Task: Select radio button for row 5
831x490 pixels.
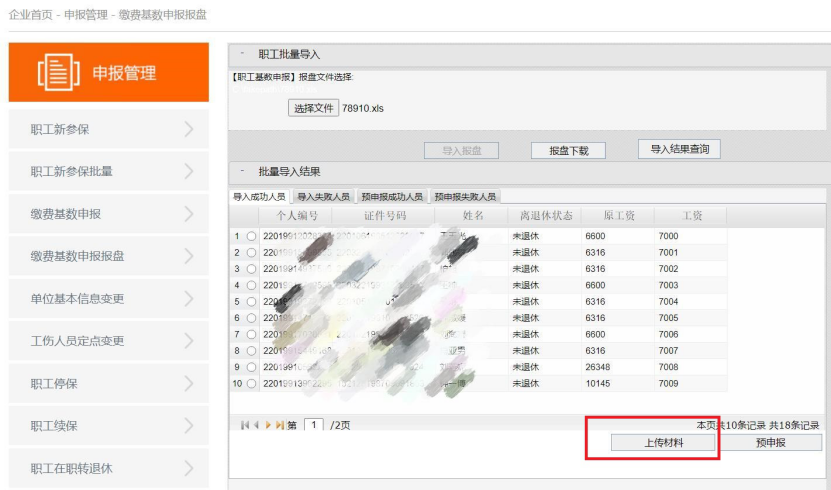Action: click(251, 302)
